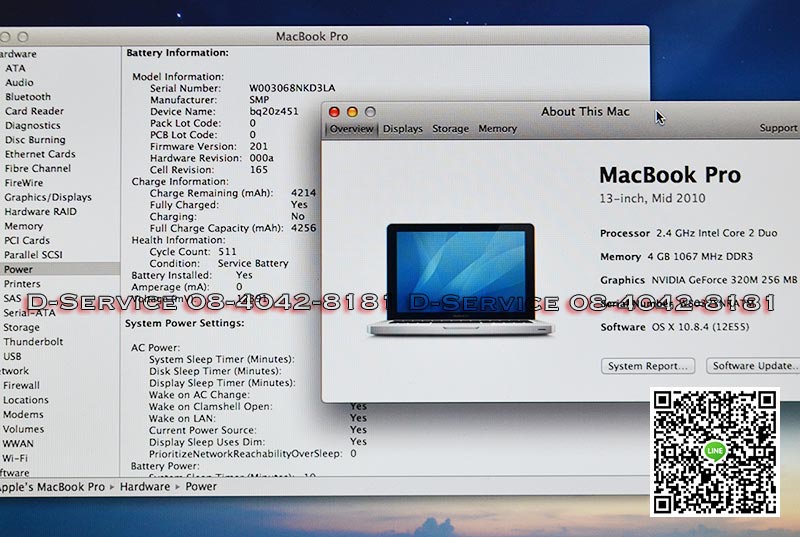800x537 pixels.
Task: Switch to the Memory tab
Action: (497, 129)
